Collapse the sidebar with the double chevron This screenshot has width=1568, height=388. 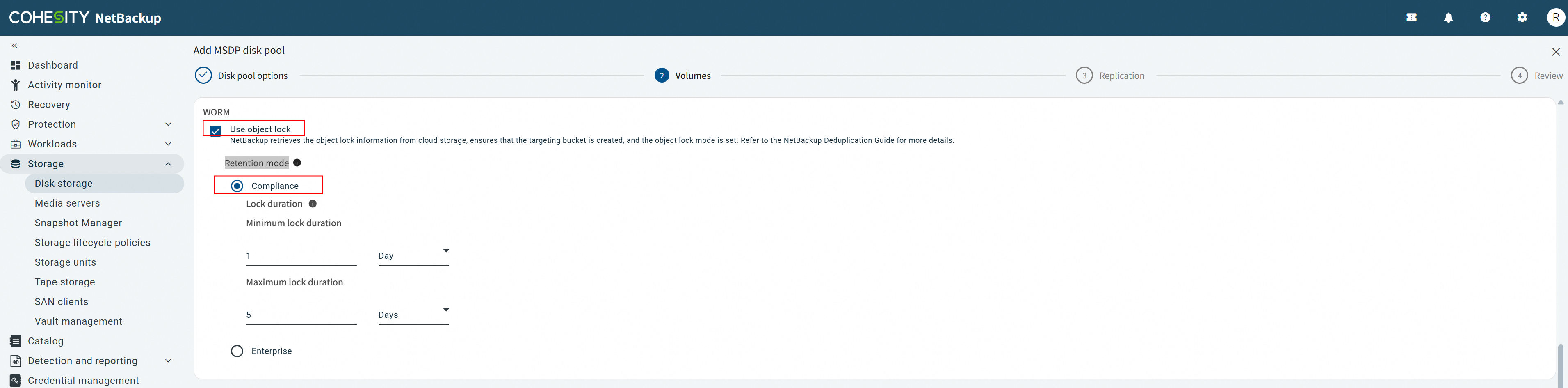pyautogui.click(x=15, y=46)
